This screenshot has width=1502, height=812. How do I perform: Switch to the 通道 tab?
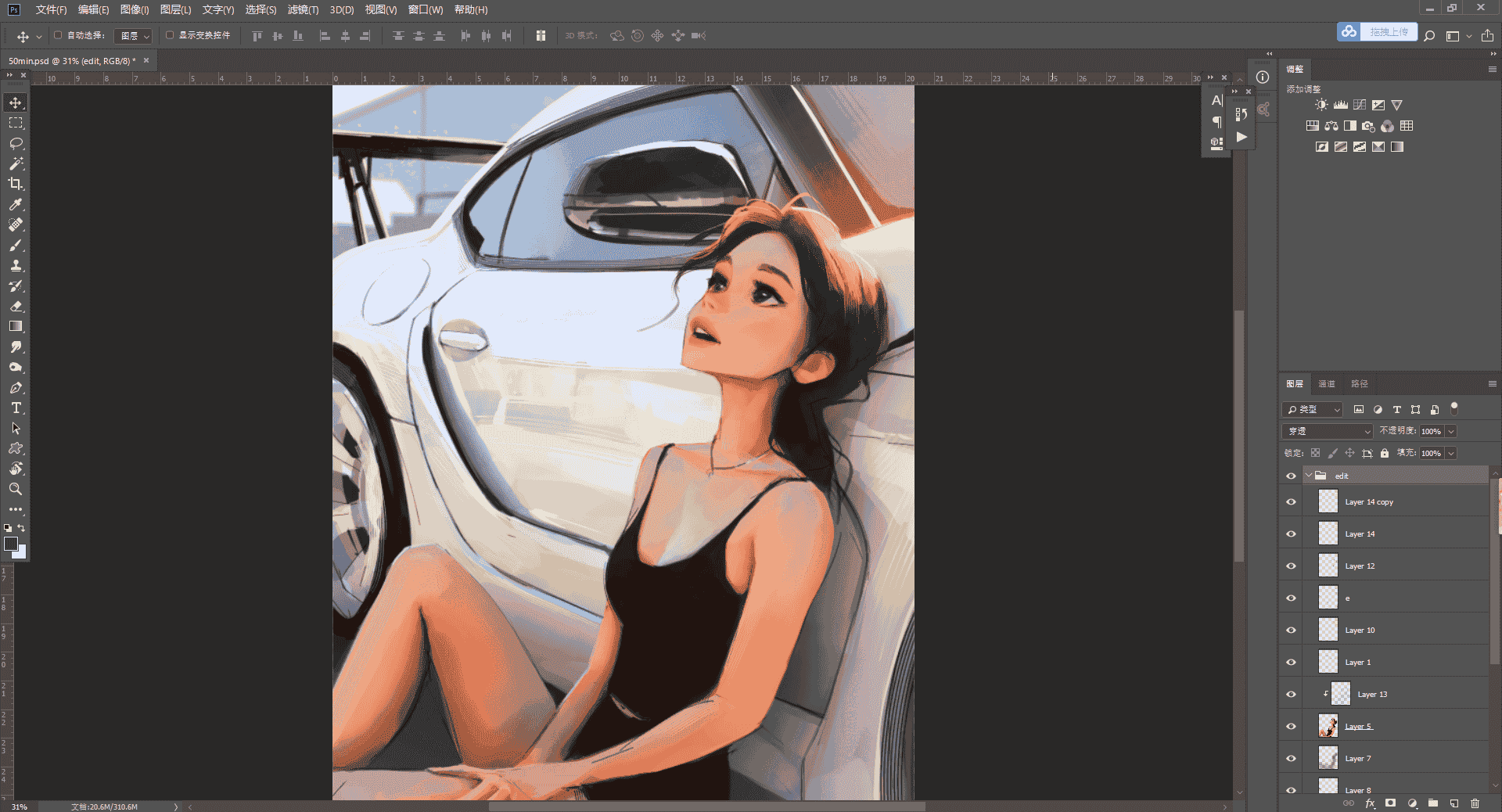[1327, 383]
